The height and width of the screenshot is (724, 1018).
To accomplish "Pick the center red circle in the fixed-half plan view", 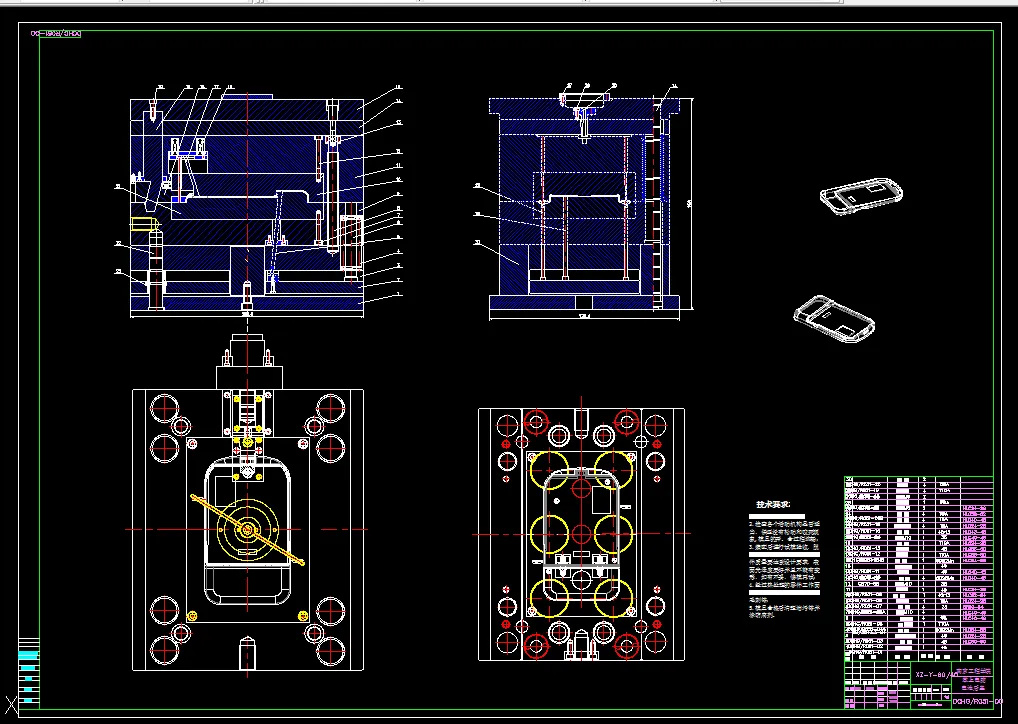I will (x=580, y=534).
